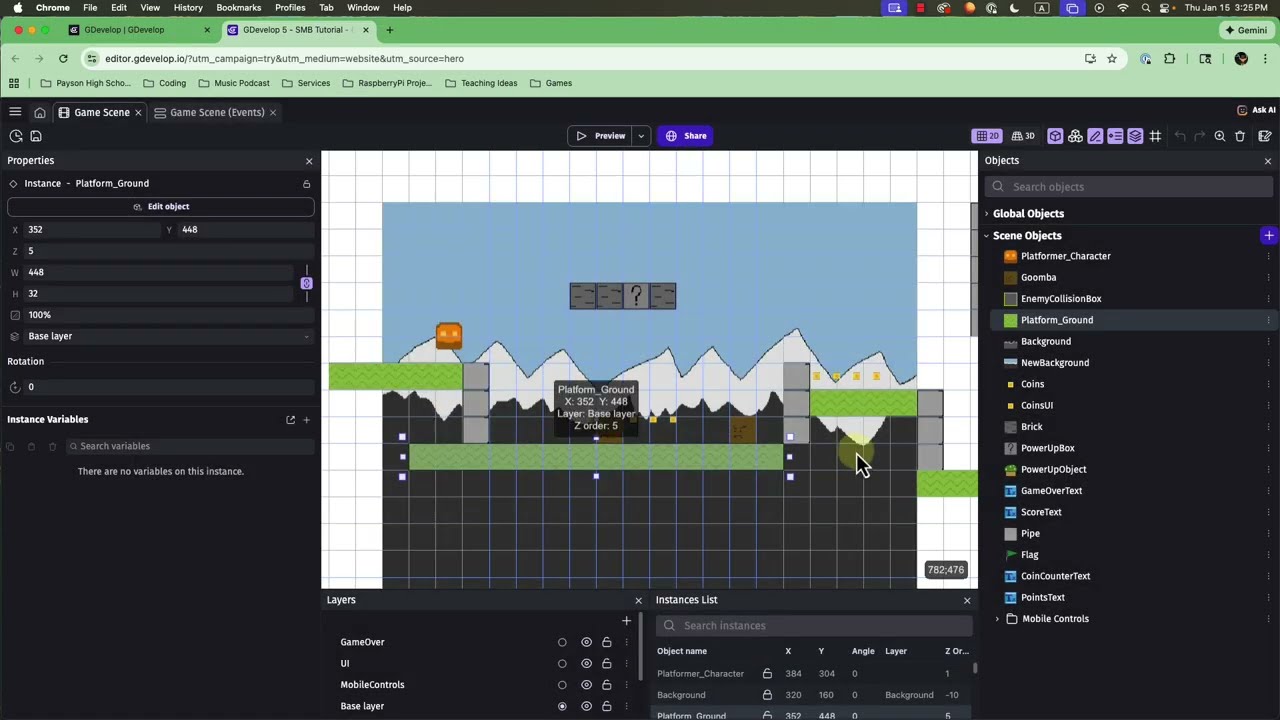Screen dimensions: 1280x720
Task: Add a new layer with plus icon
Action: coord(627,621)
